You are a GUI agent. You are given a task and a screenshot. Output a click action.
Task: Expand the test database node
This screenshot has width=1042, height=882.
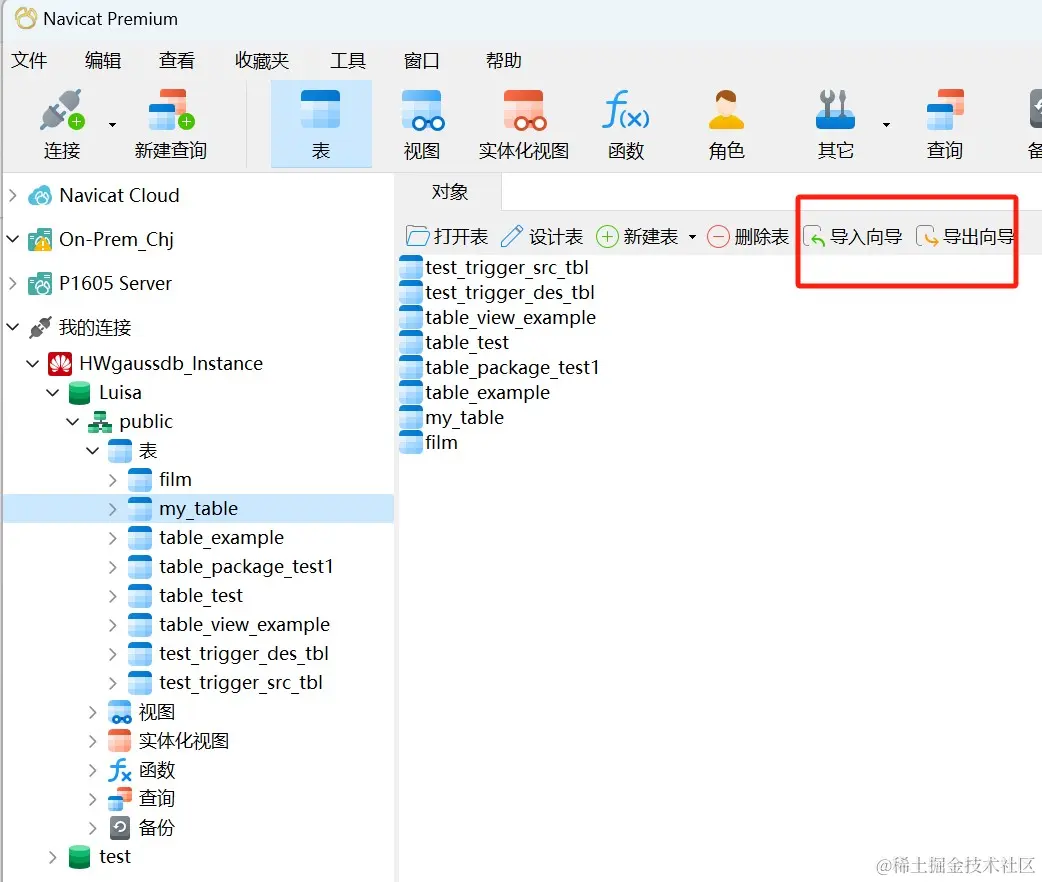point(52,857)
